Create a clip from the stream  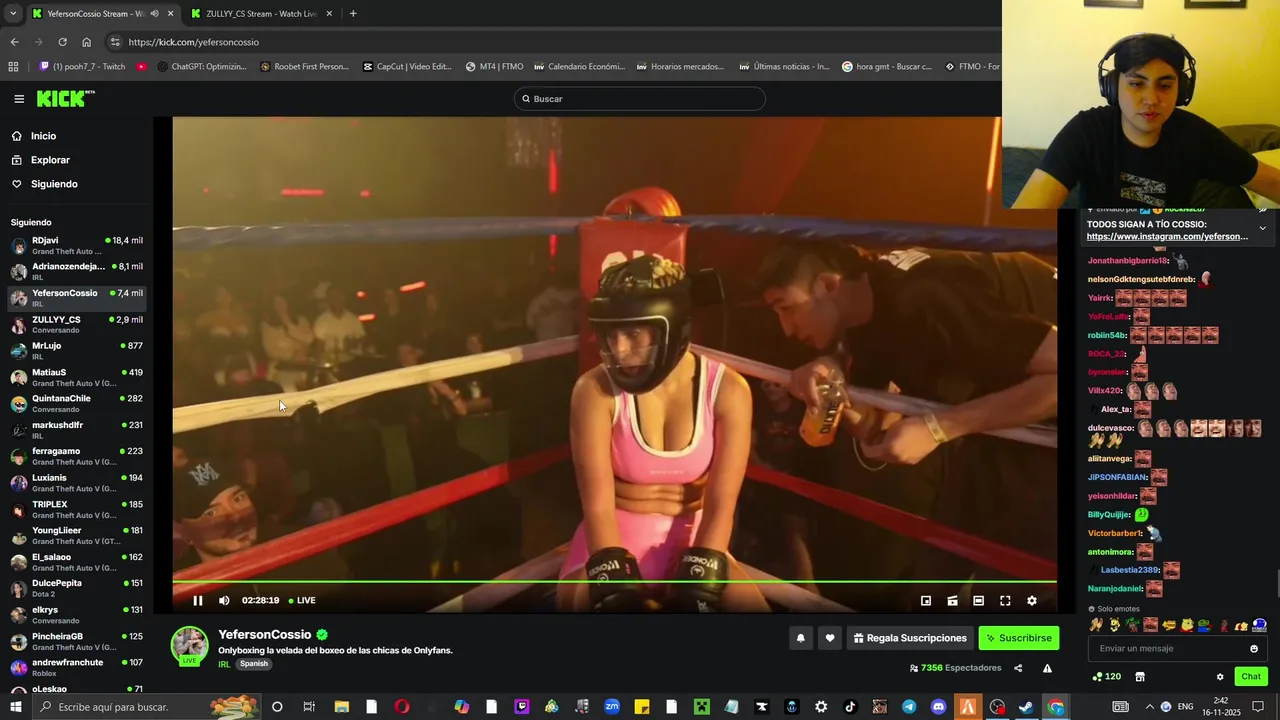tap(952, 600)
